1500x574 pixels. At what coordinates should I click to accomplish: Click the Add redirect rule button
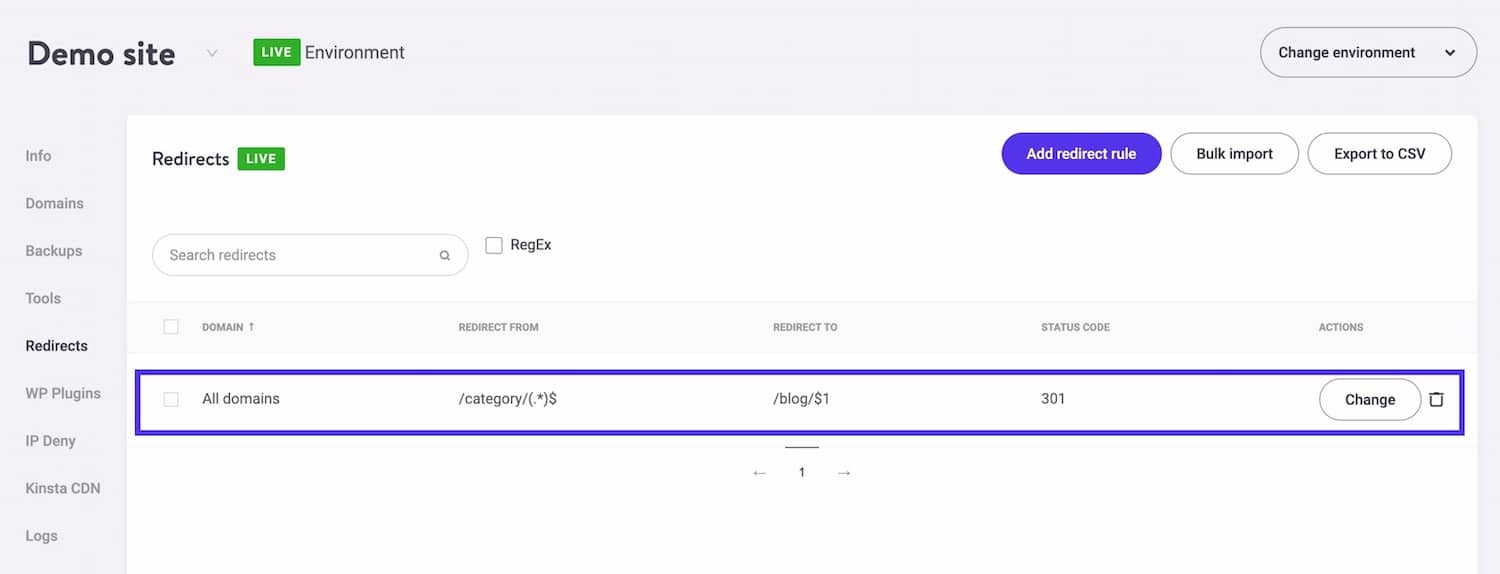[1081, 154]
